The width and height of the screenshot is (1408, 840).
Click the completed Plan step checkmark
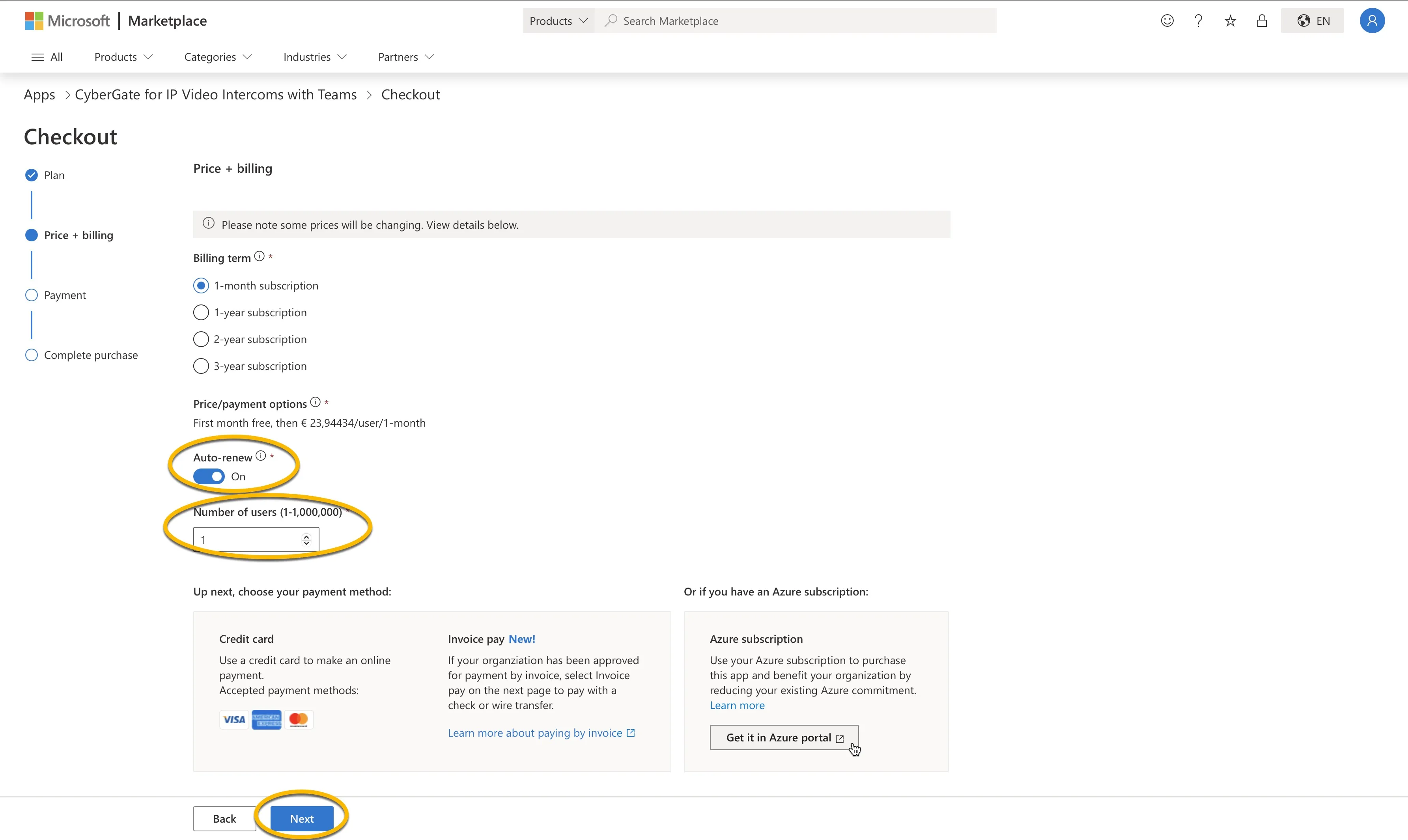[x=32, y=175]
